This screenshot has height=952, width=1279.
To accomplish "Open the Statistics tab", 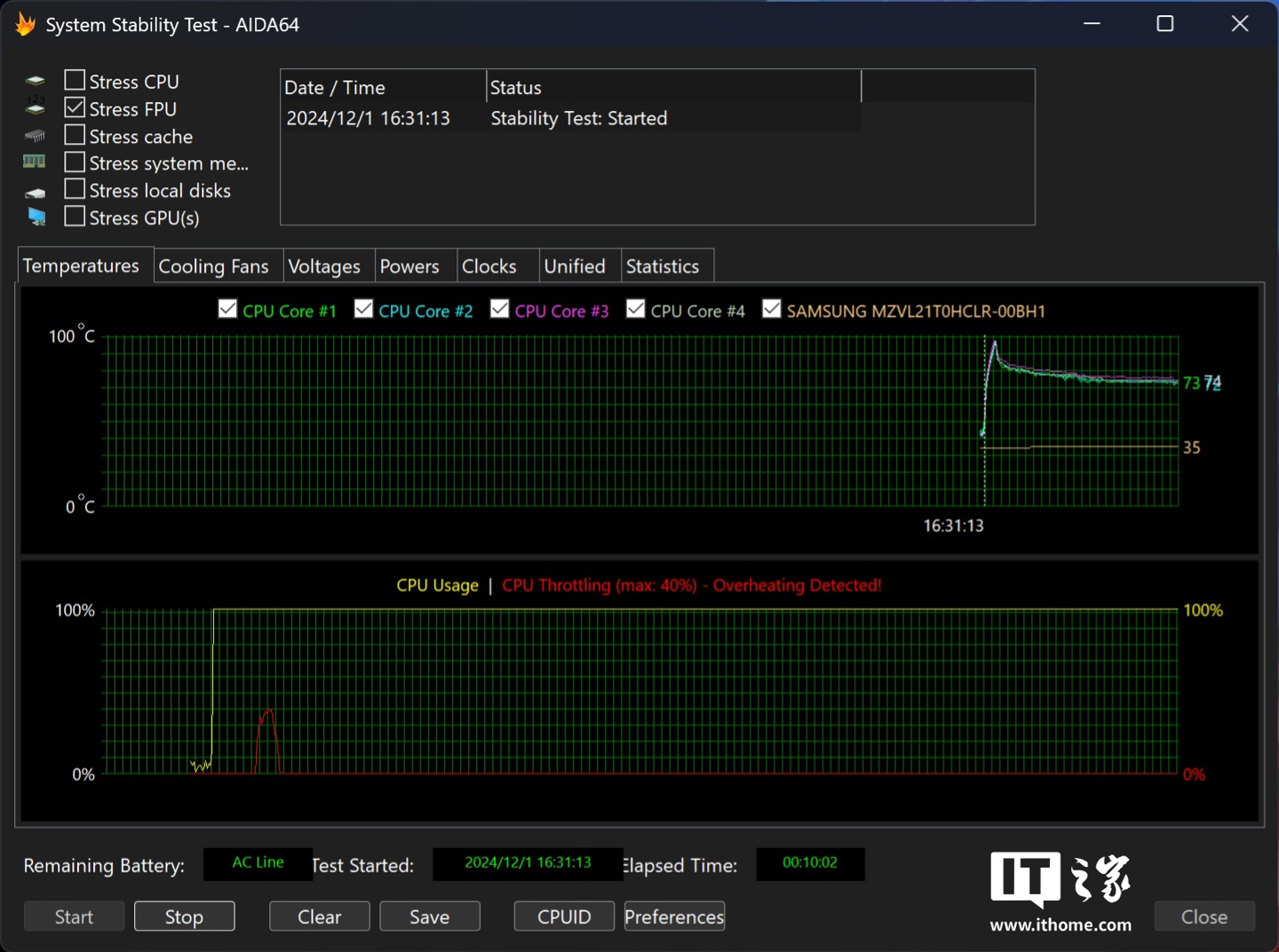I will tap(663, 266).
